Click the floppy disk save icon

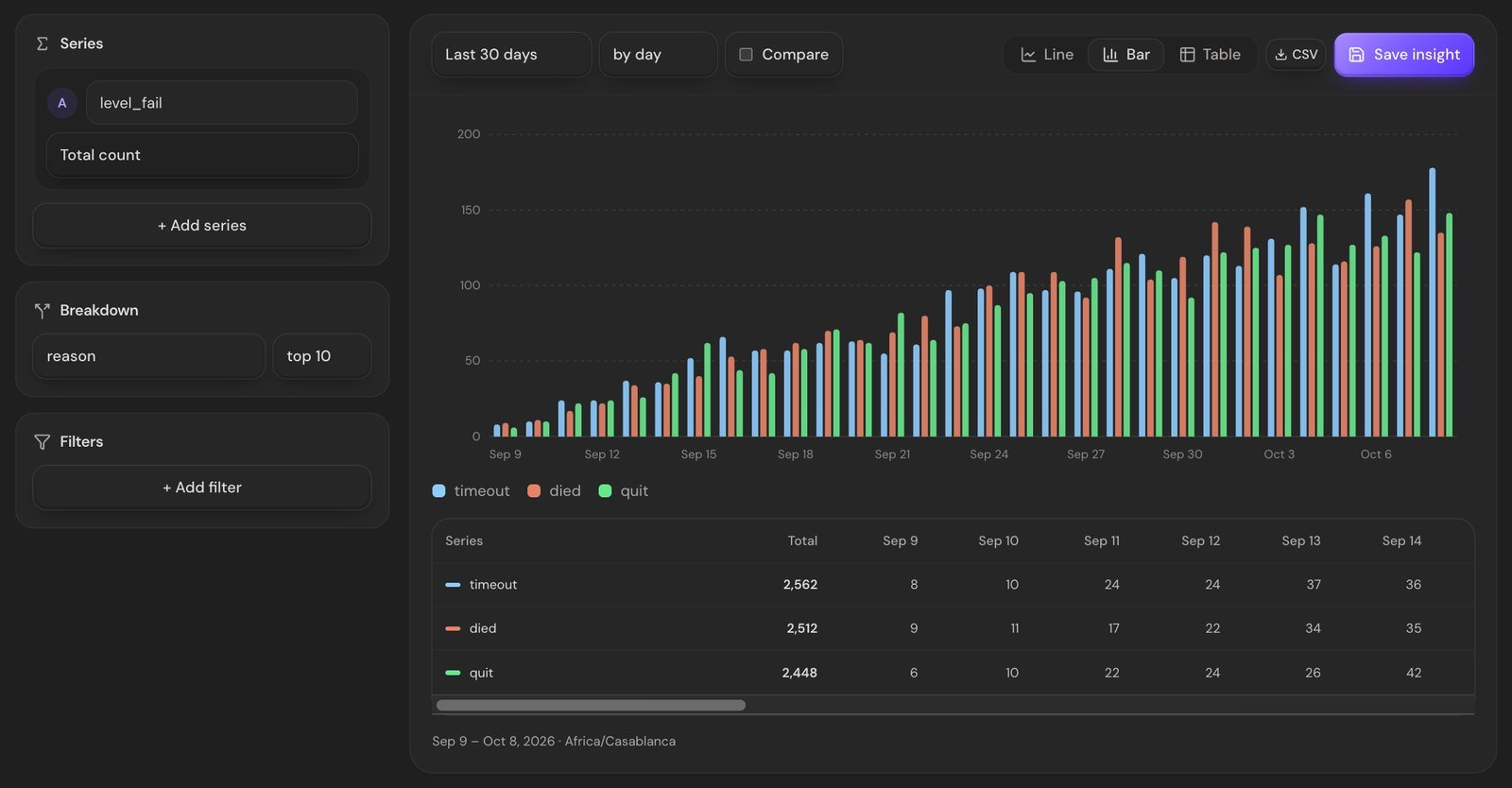[1356, 55]
